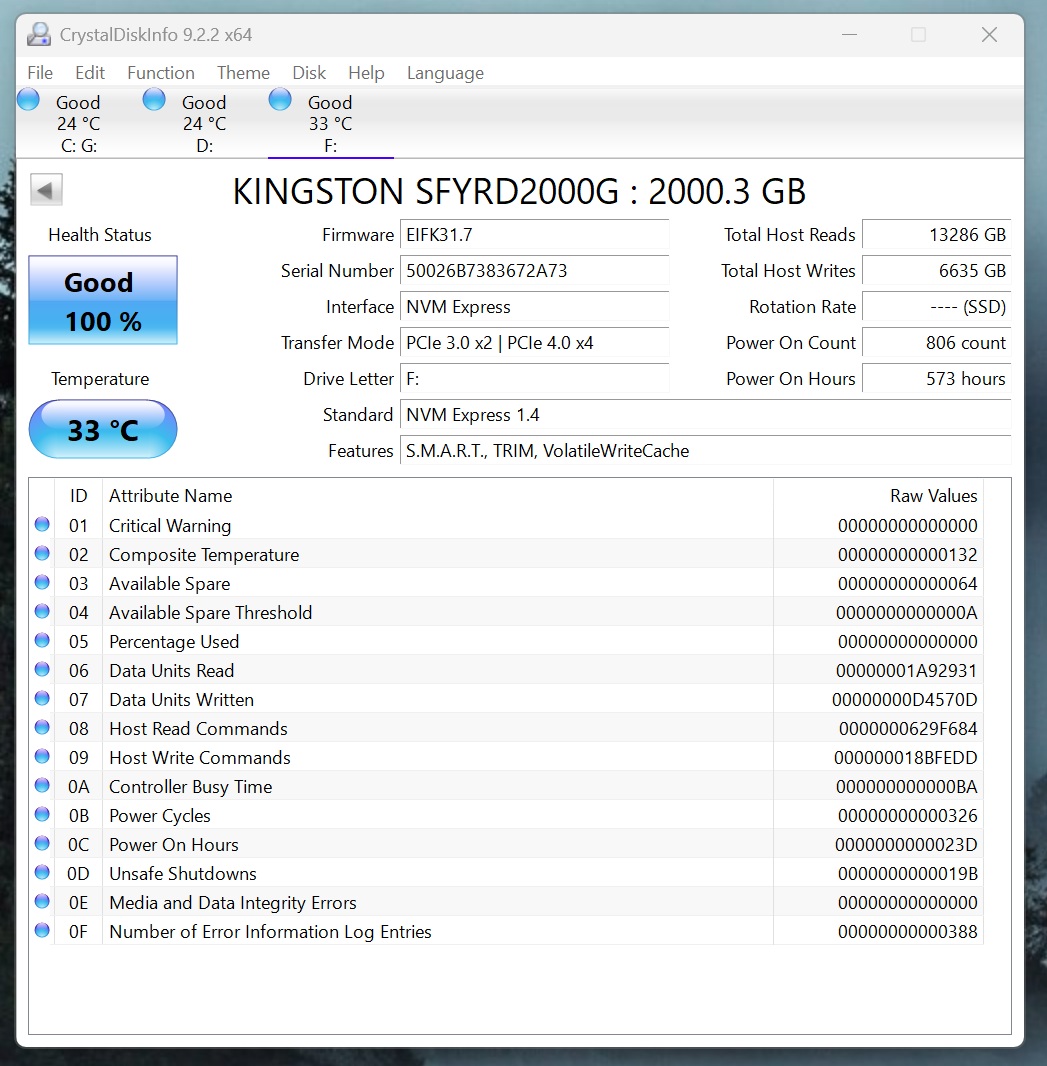Select the Controller Busy Time attribute name

[x=190, y=787]
